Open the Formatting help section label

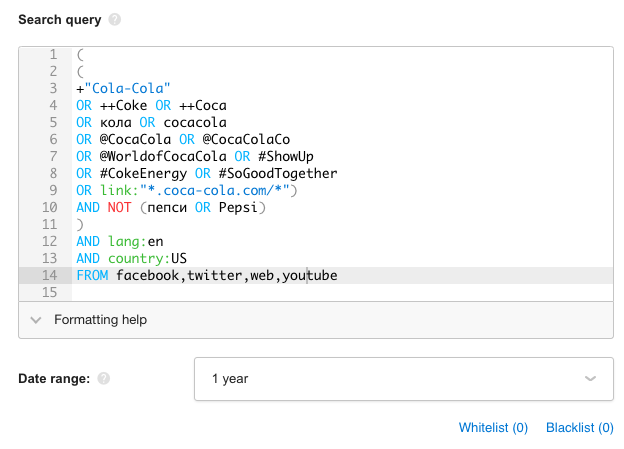pyautogui.click(x=100, y=320)
